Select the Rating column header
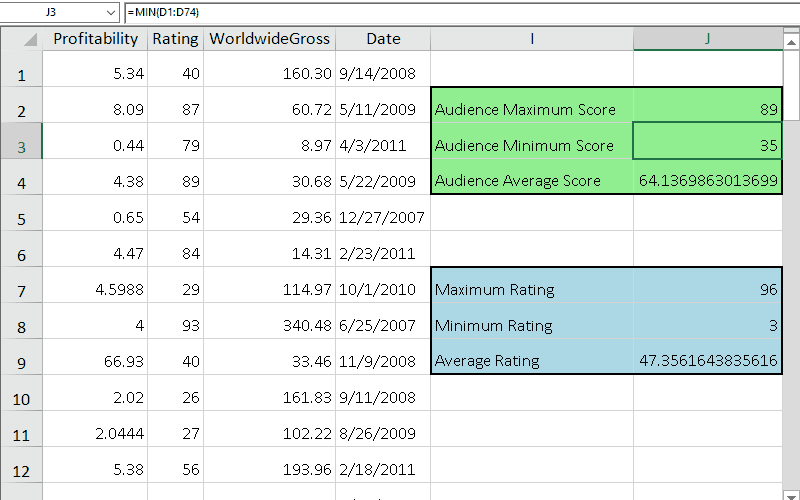Viewport: 800px width, 500px height. tap(175, 39)
